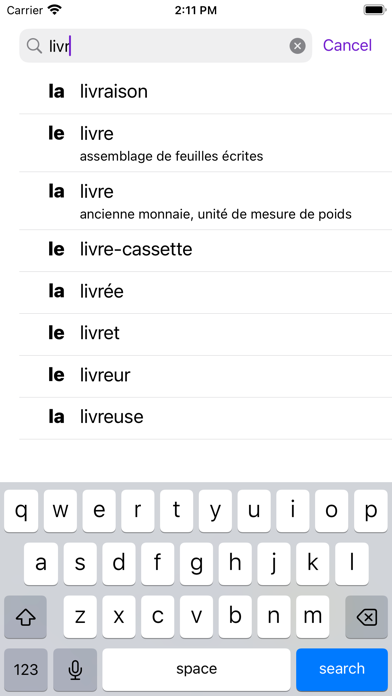The height and width of the screenshot is (696, 392).
Task: Select livre meaning ancienne monnaie
Action: [206, 201]
